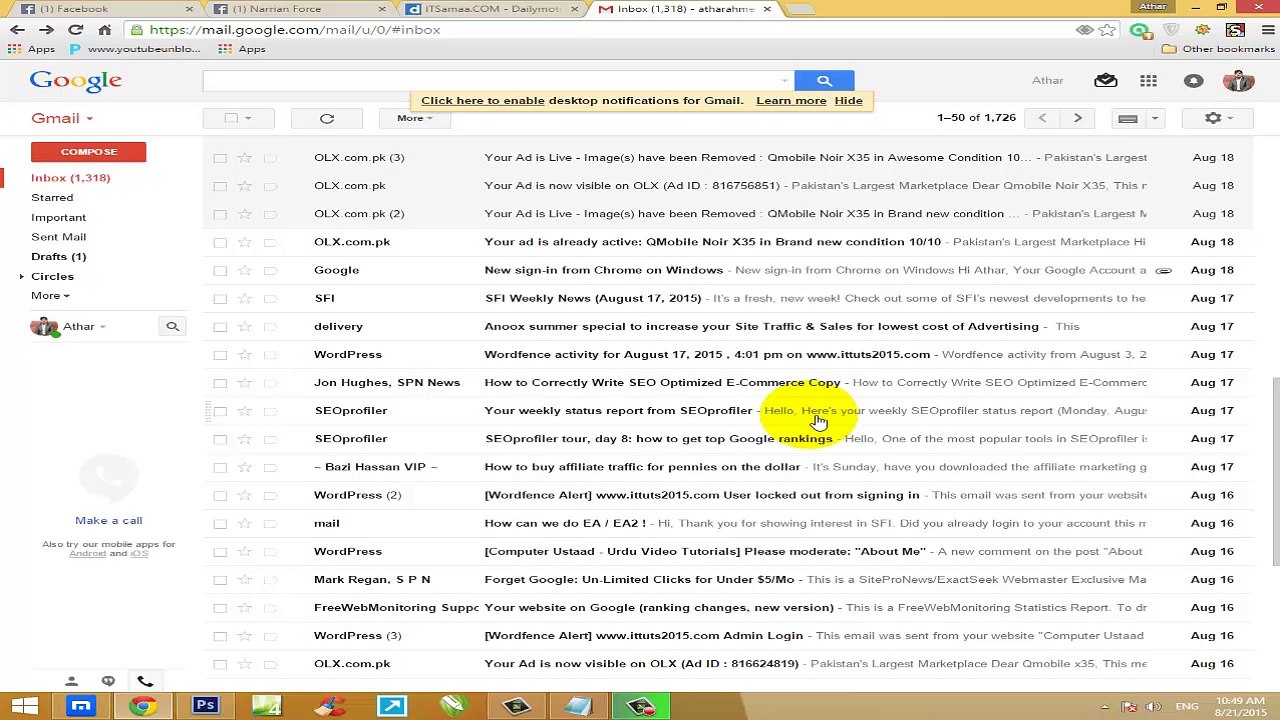
Task: Tick the checkbox for Google sign-in email
Action: 220,270
